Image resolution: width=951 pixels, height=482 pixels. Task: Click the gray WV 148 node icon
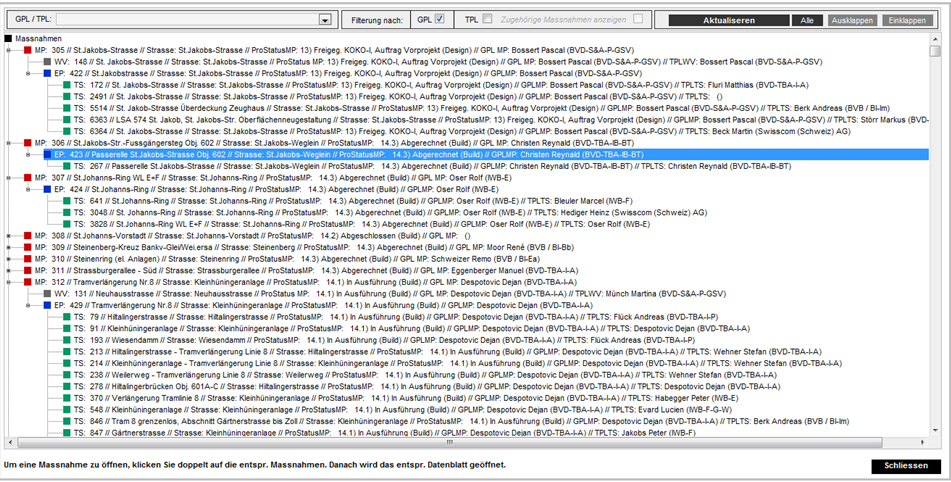point(46,61)
